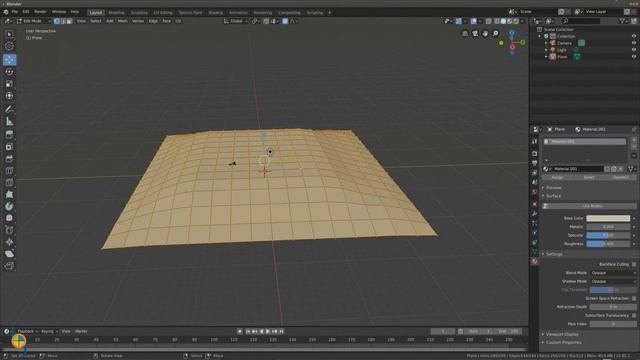Select the Poly Build tool

coord(9,194)
